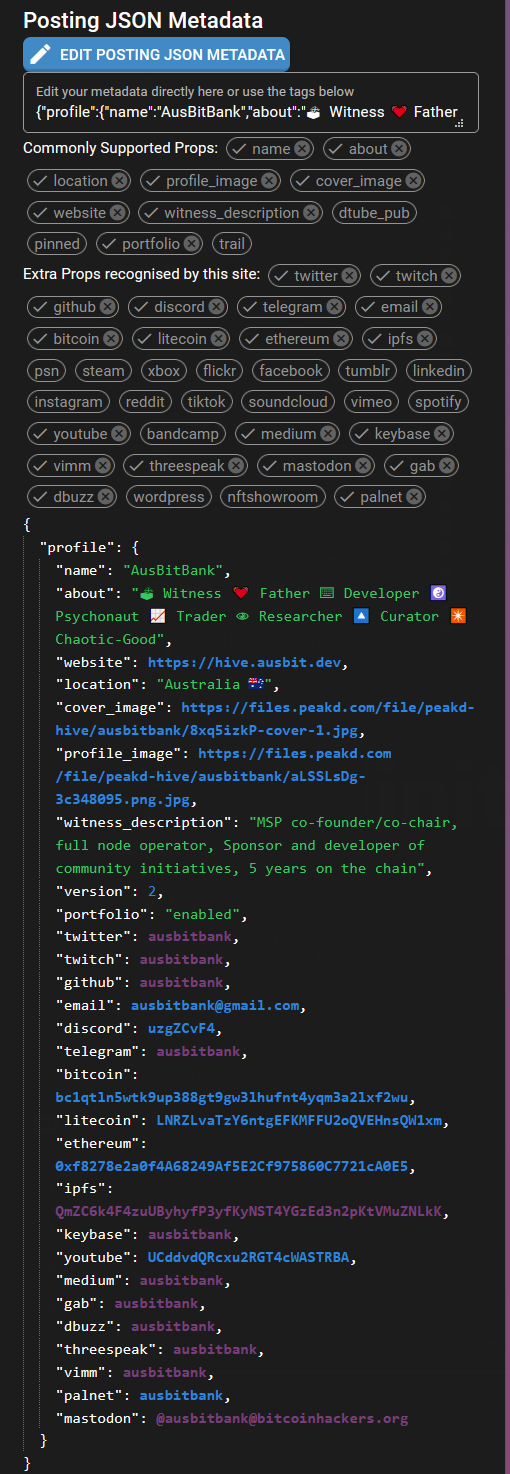Remove the telegram tag with its X icon
510x1474 pixels.
[335, 307]
